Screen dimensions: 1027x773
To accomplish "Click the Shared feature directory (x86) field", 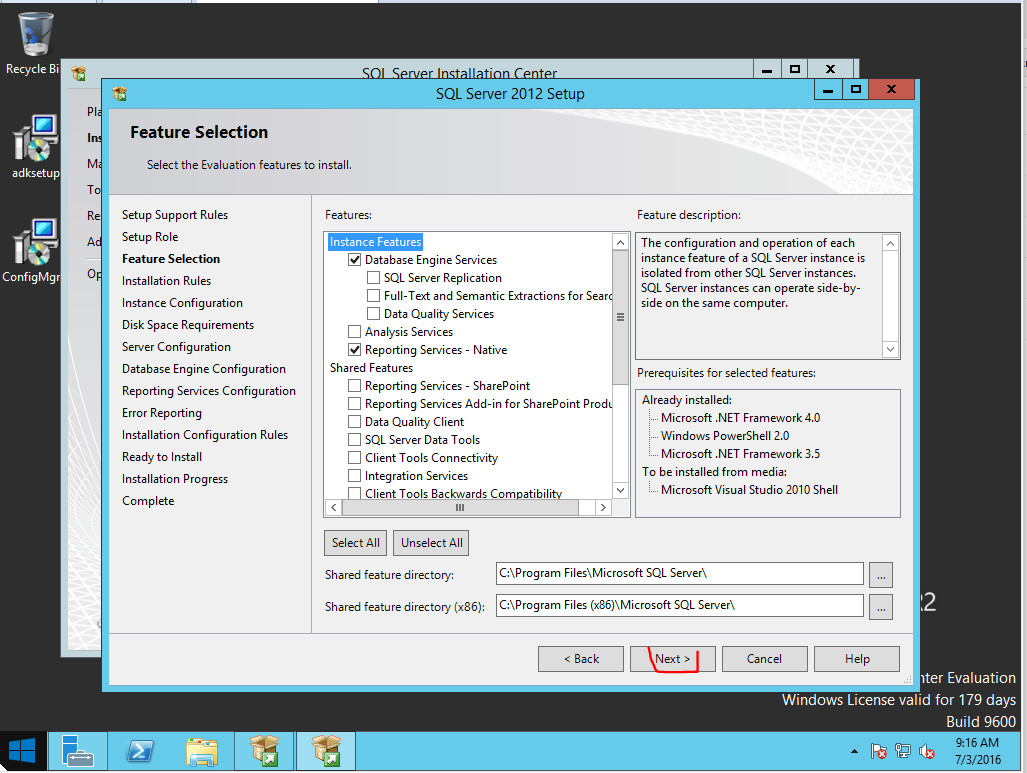I will click(680, 605).
